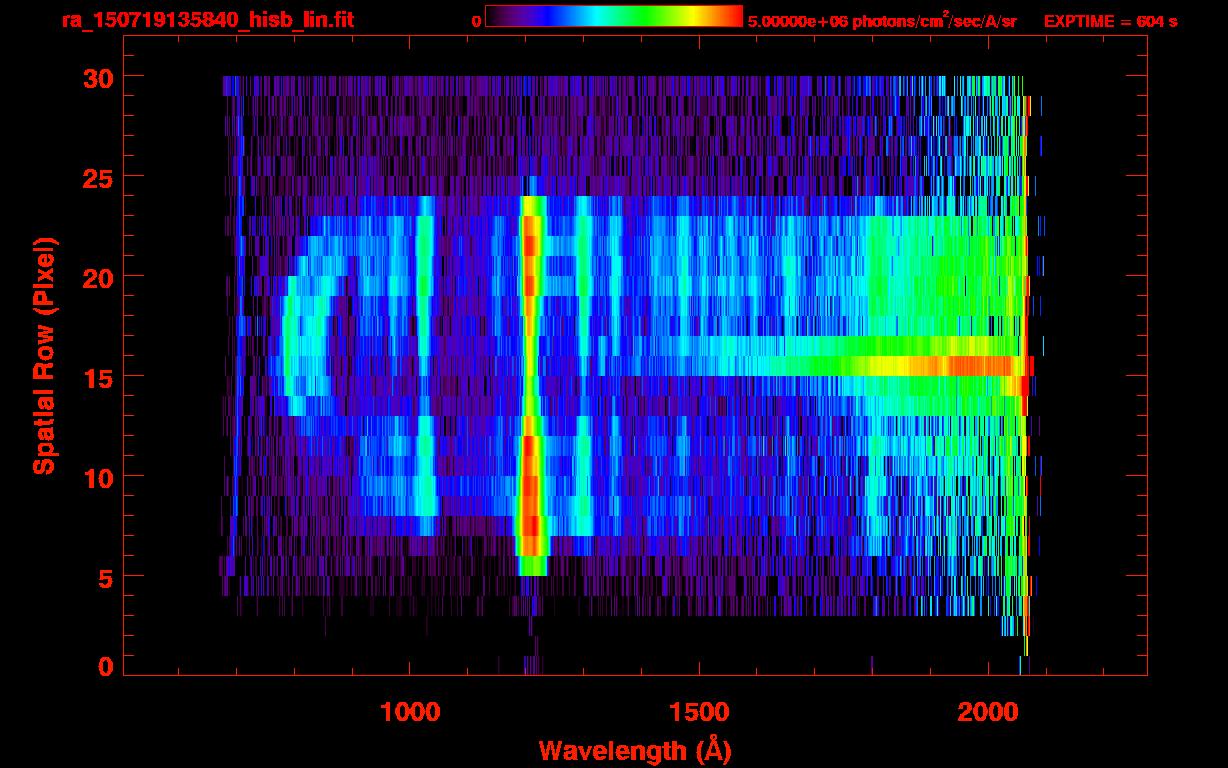Click the 1500 wavelength tick label
This screenshot has width=1228, height=768.
[699, 711]
